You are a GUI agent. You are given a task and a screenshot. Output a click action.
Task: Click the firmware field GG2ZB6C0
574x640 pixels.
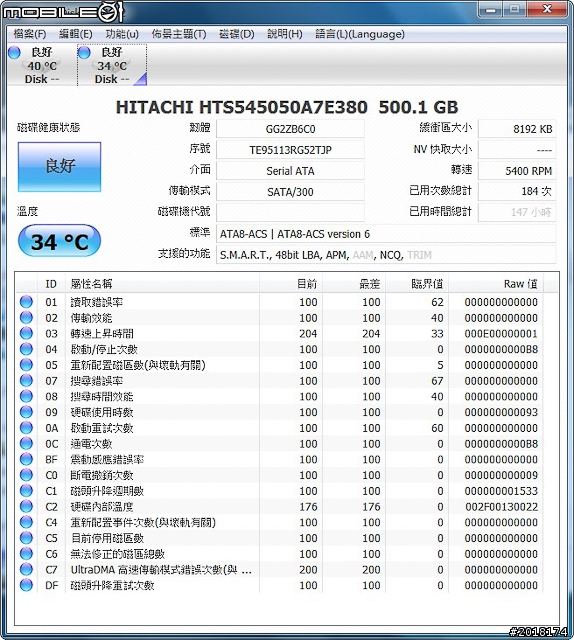click(x=290, y=129)
